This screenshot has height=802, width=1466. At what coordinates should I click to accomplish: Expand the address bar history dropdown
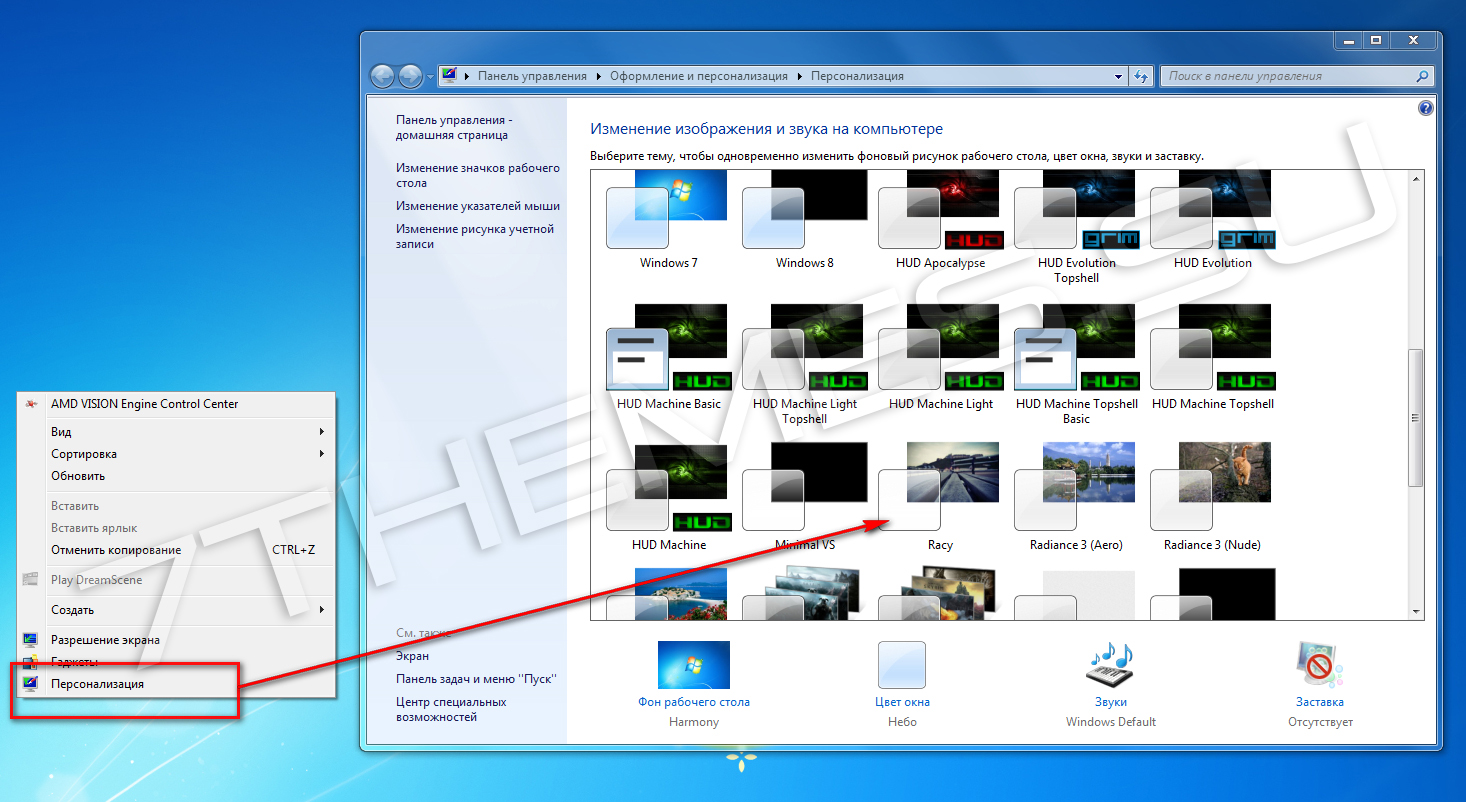coord(1118,76)
